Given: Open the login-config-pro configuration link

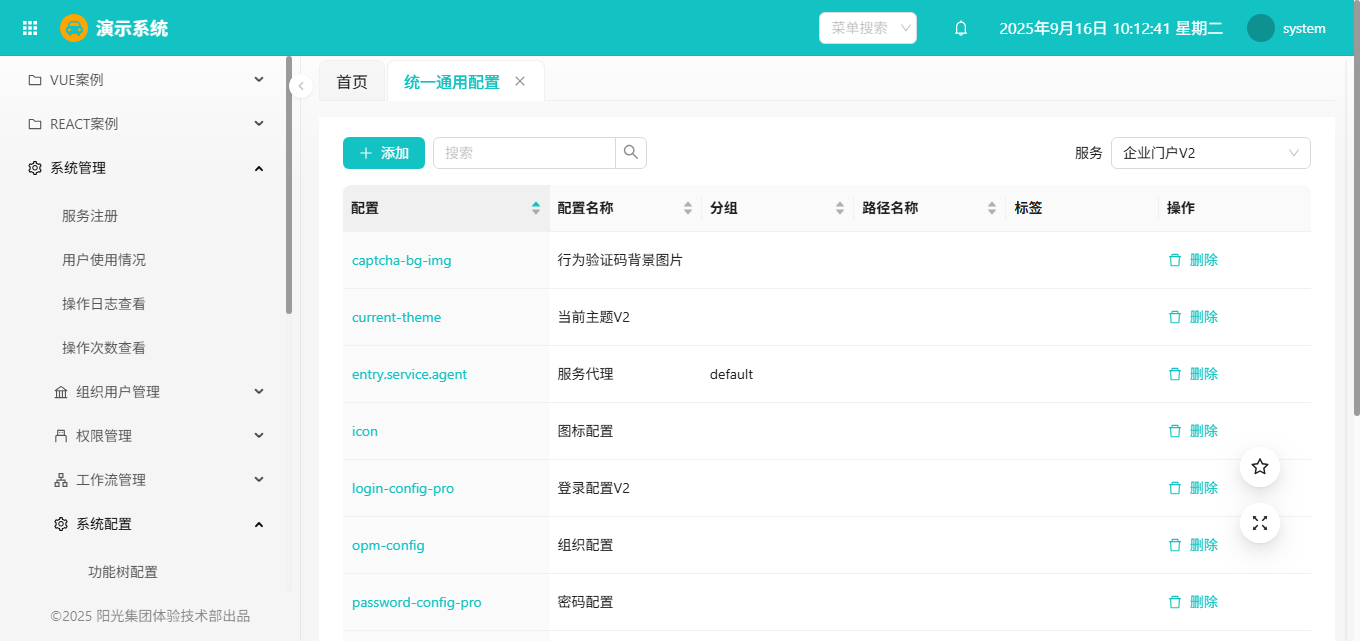Looking at the screenshot, I should [x=403, y=489].
